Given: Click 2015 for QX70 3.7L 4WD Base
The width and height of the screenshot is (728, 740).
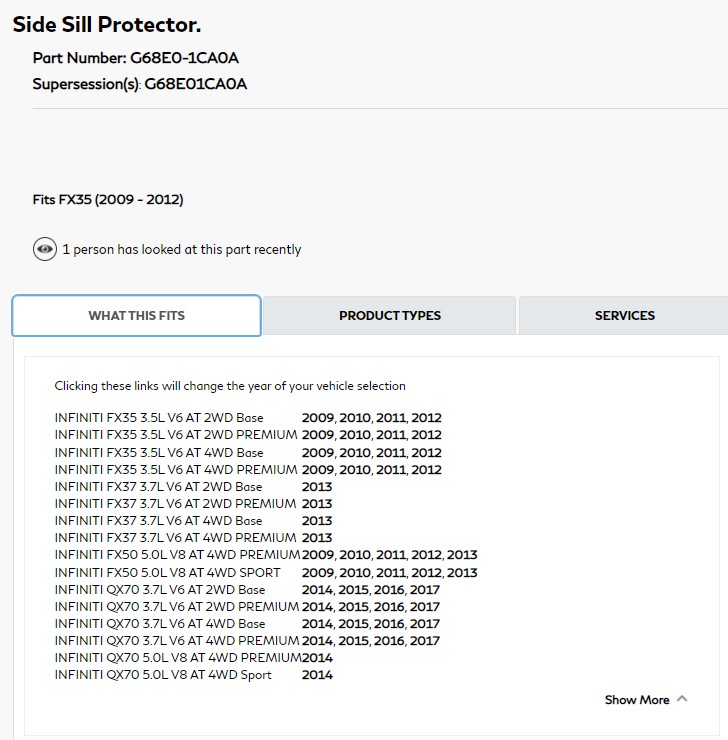Looking at the screenshot, I should point(354,624).
